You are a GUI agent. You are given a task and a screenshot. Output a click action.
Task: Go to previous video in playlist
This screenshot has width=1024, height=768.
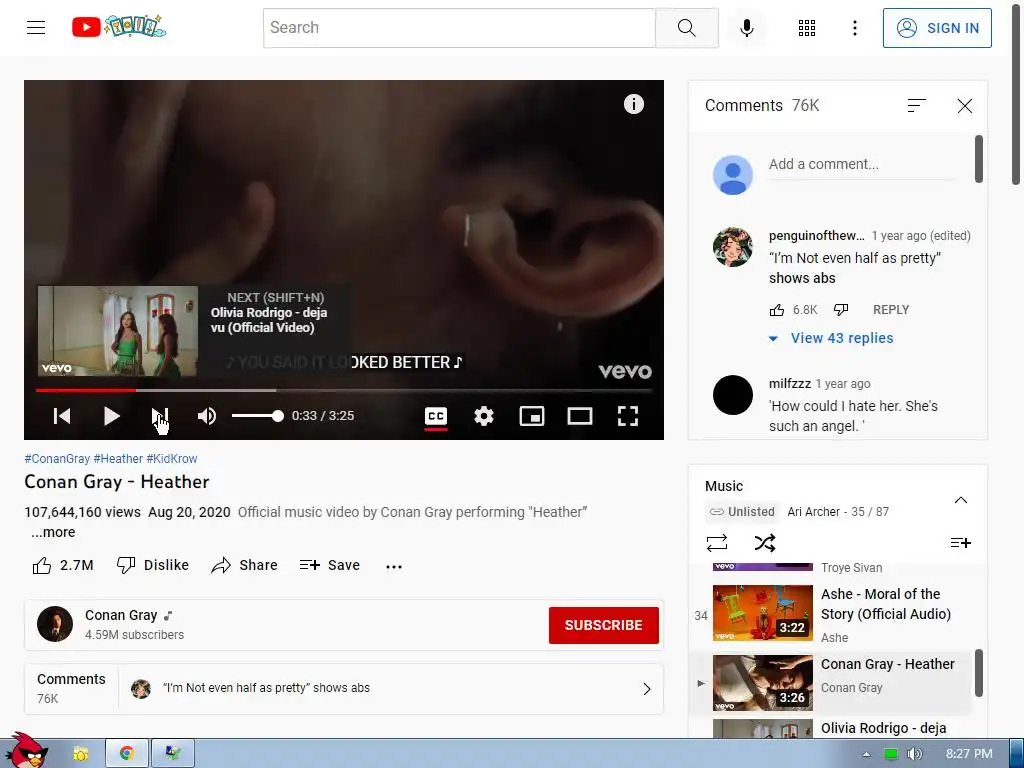(x=62, y=416)
